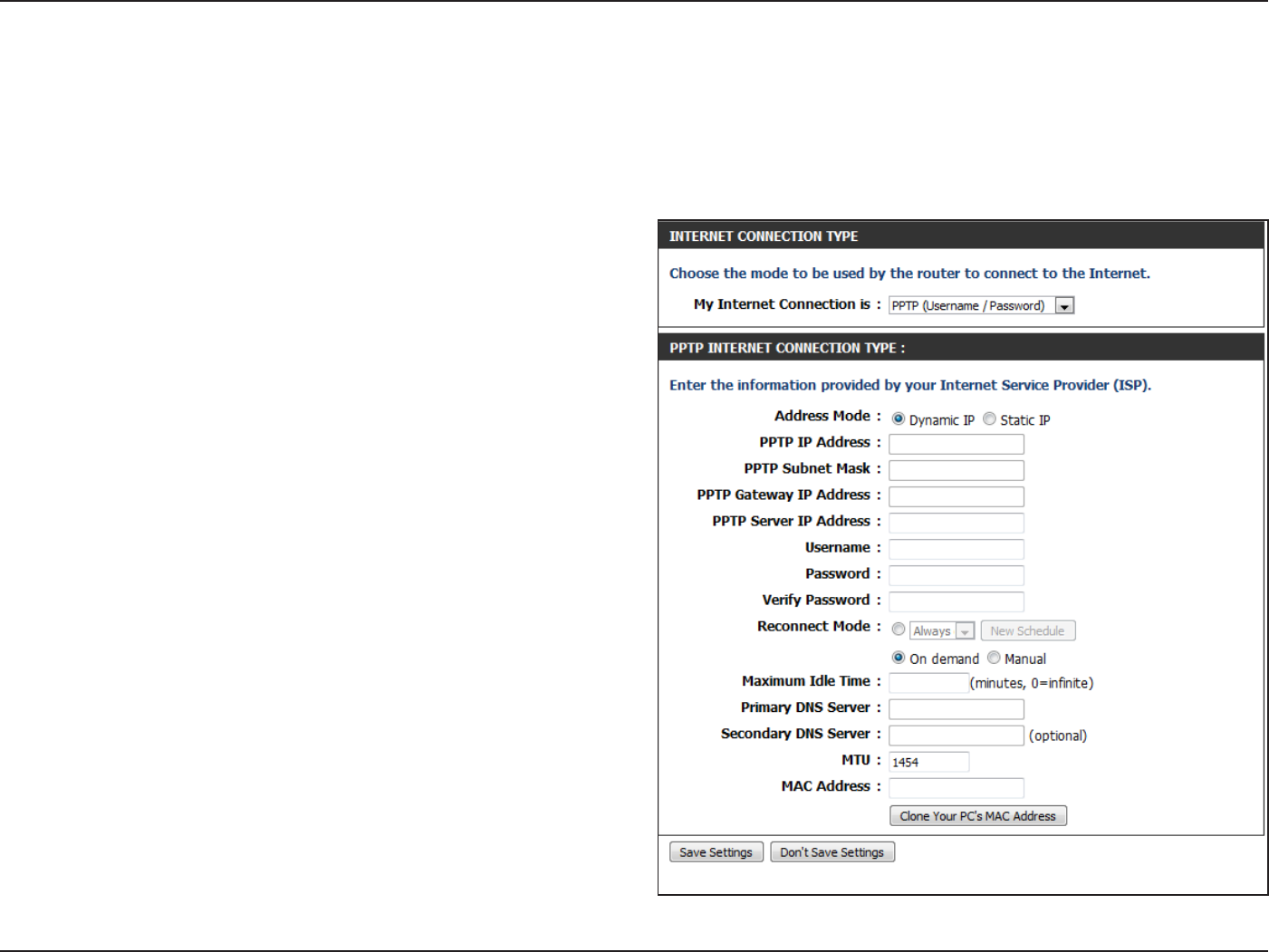Click the Save Settings button
The image size is (1269, 952).
tap(716, 852)
